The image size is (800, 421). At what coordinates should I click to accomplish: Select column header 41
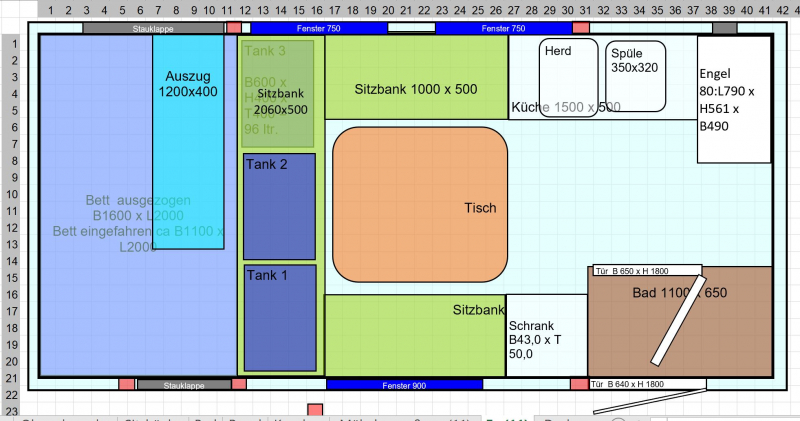tap(764, 10)
